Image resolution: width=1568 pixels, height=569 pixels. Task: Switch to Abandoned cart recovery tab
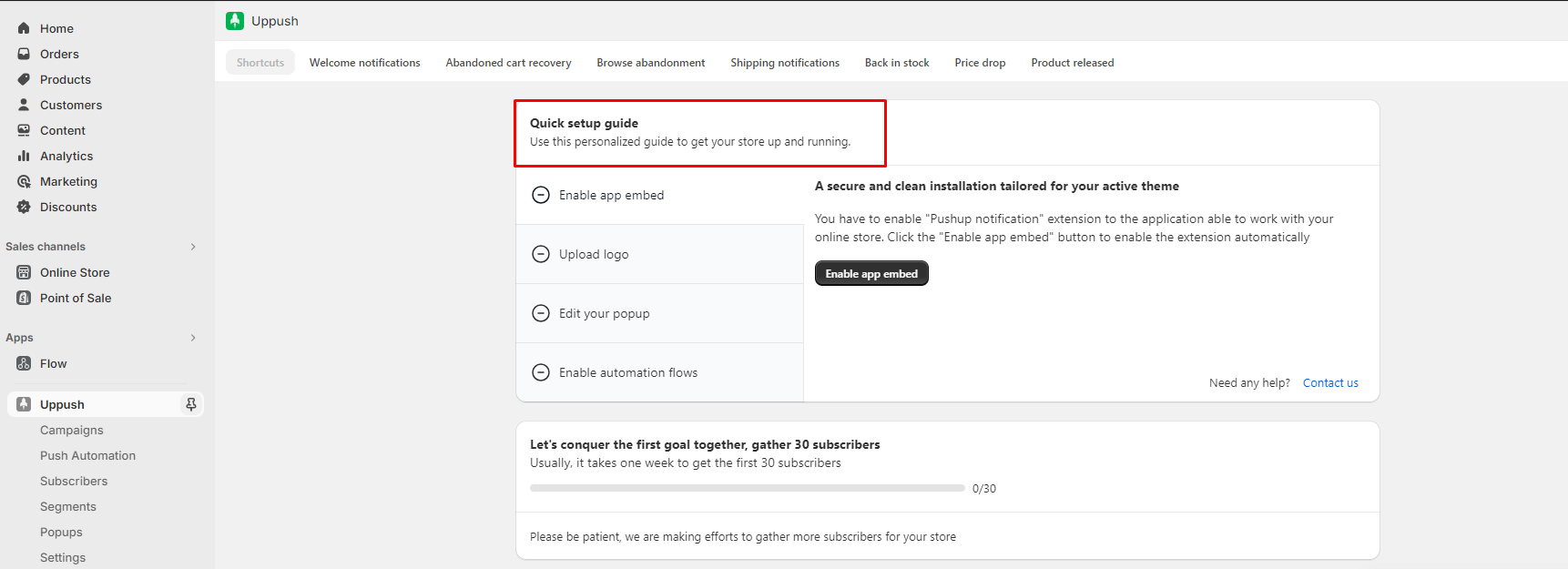[x=508, y=63]
